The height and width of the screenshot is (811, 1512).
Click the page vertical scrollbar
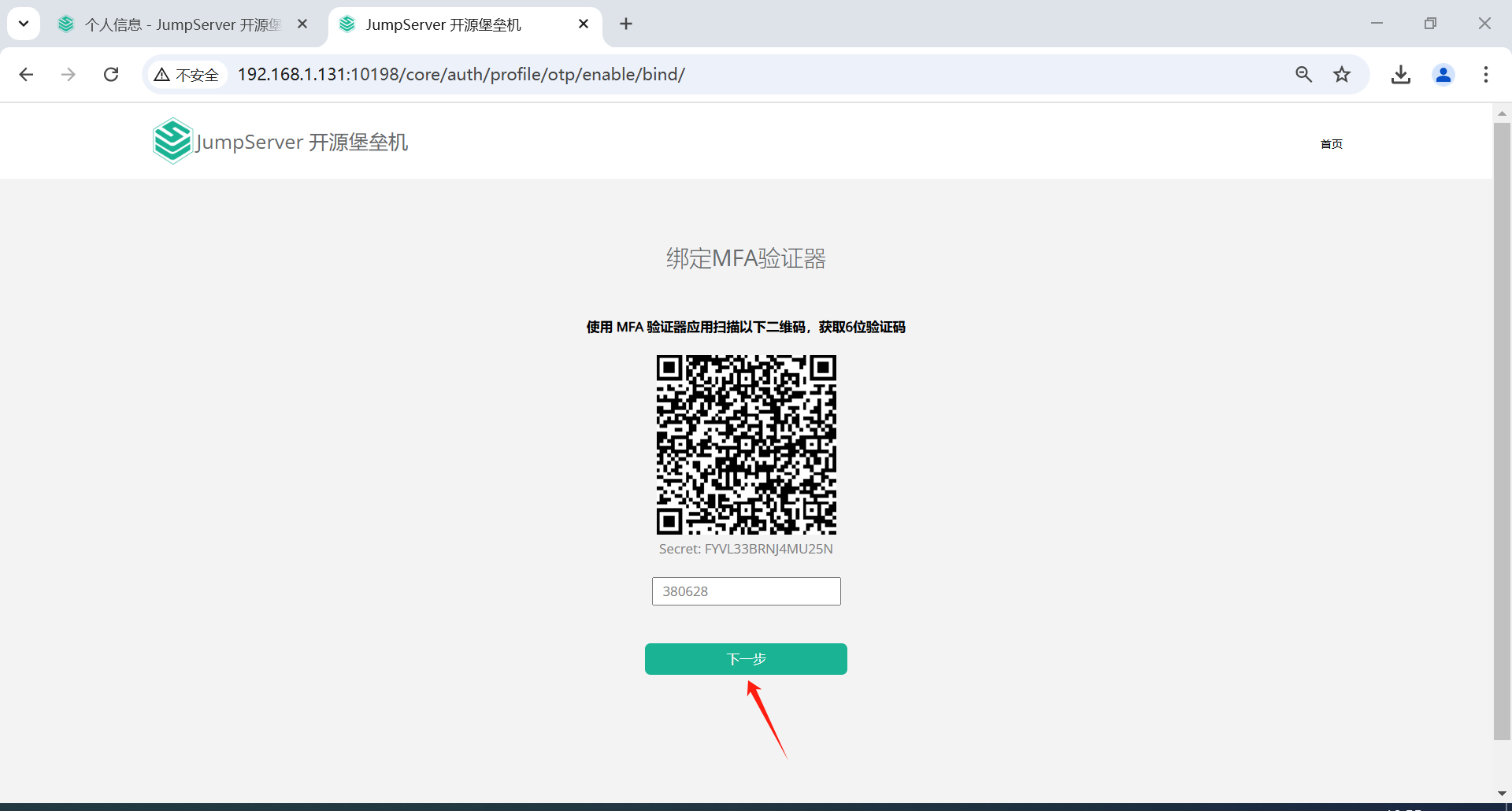1502,431
